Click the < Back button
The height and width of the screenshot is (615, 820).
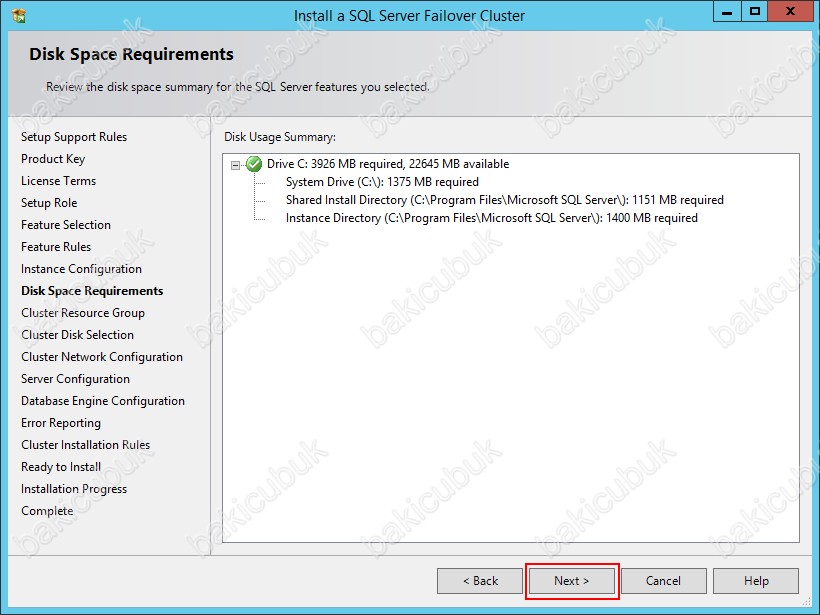pyautogui.click(x=480, y=581)
